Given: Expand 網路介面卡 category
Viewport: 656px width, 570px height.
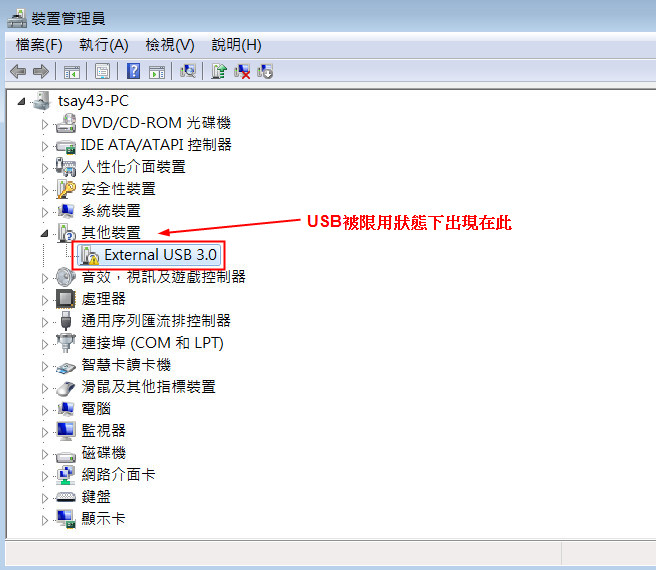Looking at the screenshot, I should click(x=45, y=476).
